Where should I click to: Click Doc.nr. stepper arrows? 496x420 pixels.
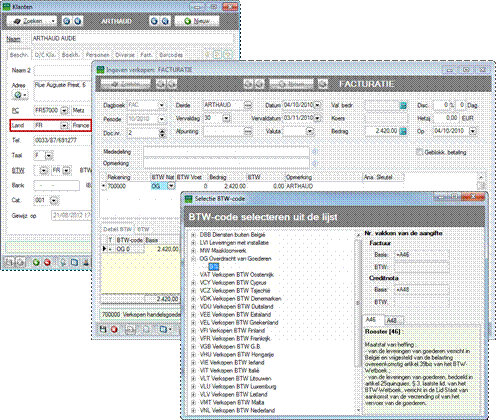tap(162, 133)
